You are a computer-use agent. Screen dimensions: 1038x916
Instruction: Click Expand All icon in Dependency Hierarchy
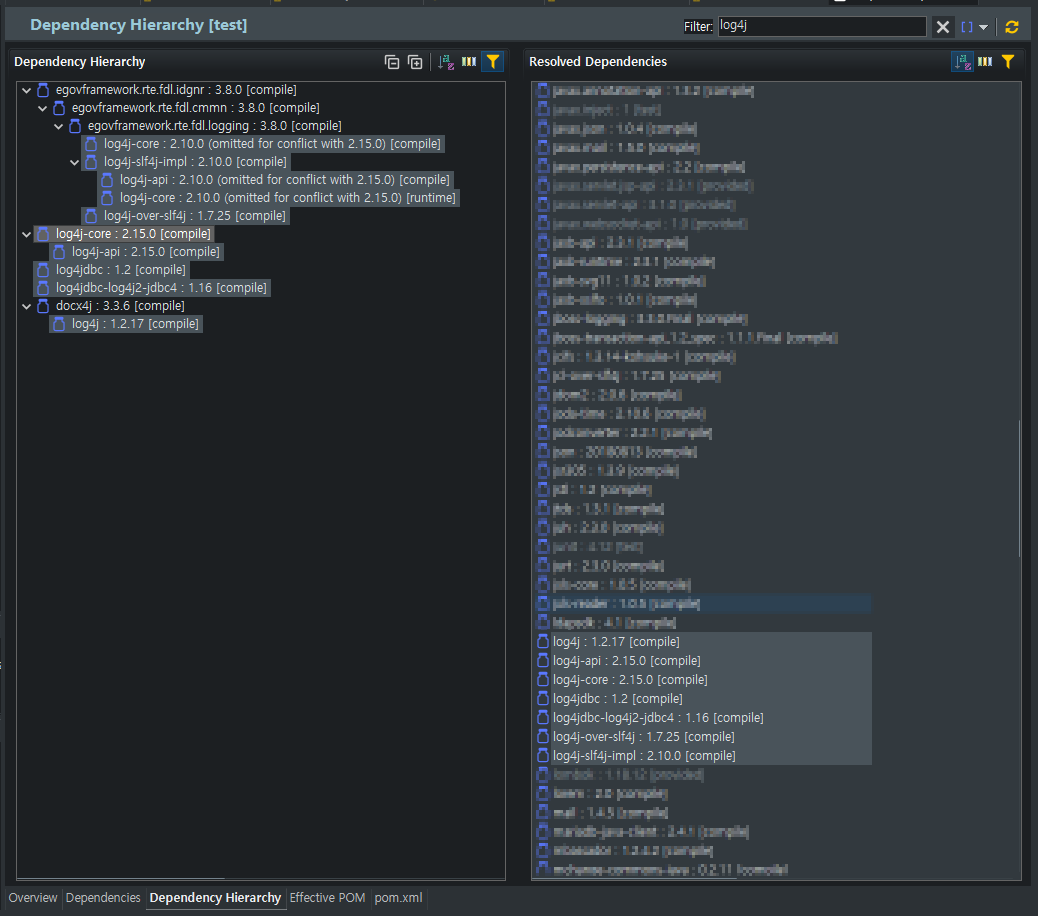coord(415,62)
